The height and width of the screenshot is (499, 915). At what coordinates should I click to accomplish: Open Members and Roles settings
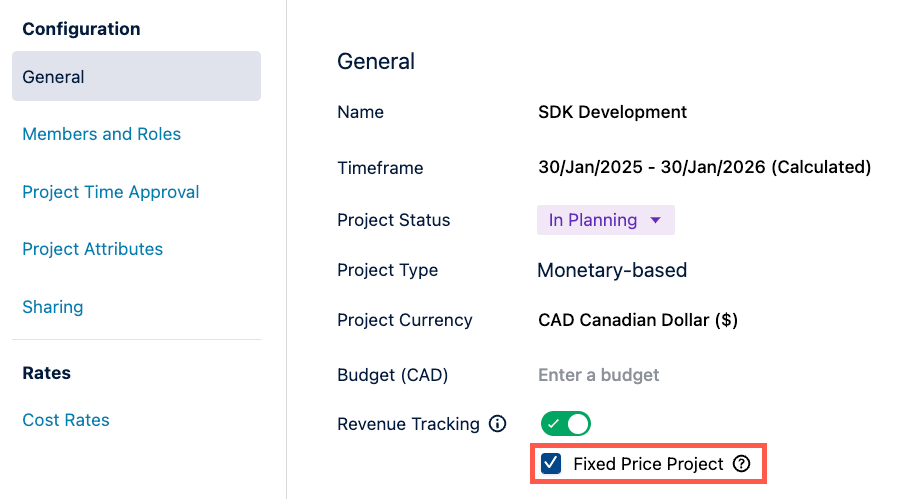tap(101, 134)
